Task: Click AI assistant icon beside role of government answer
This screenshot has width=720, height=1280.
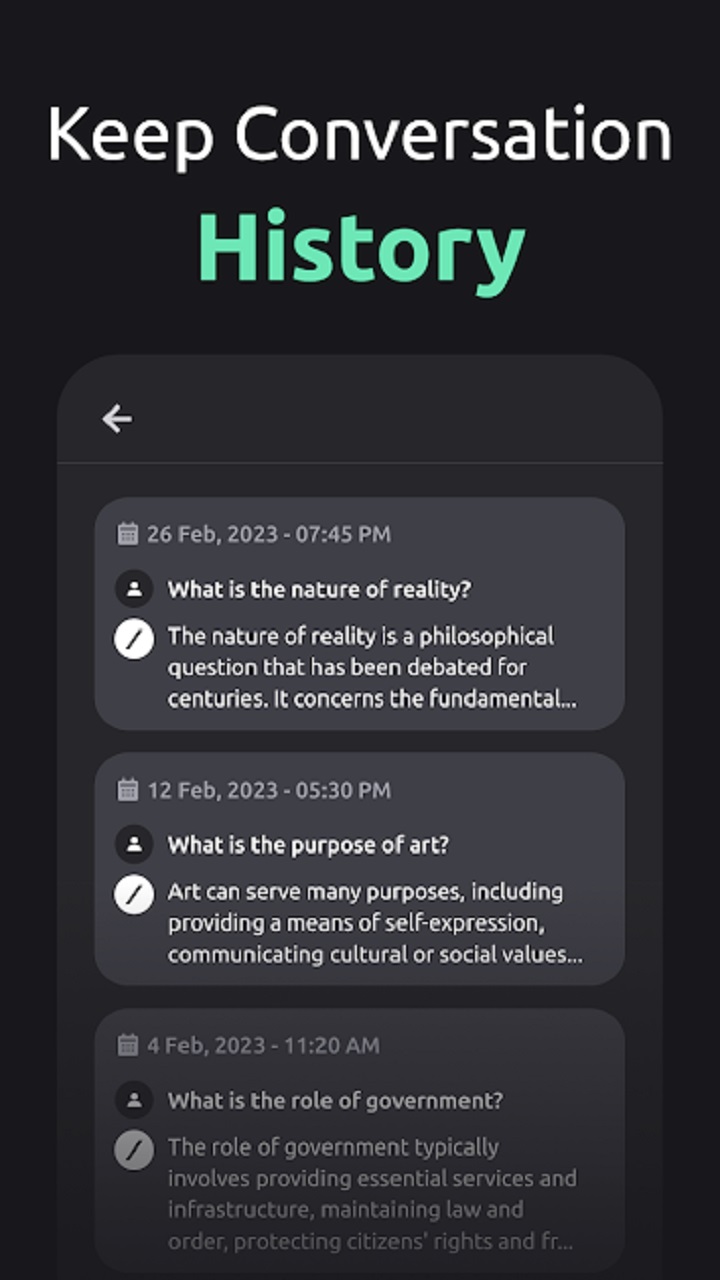Action: (x=134, y=1150)
